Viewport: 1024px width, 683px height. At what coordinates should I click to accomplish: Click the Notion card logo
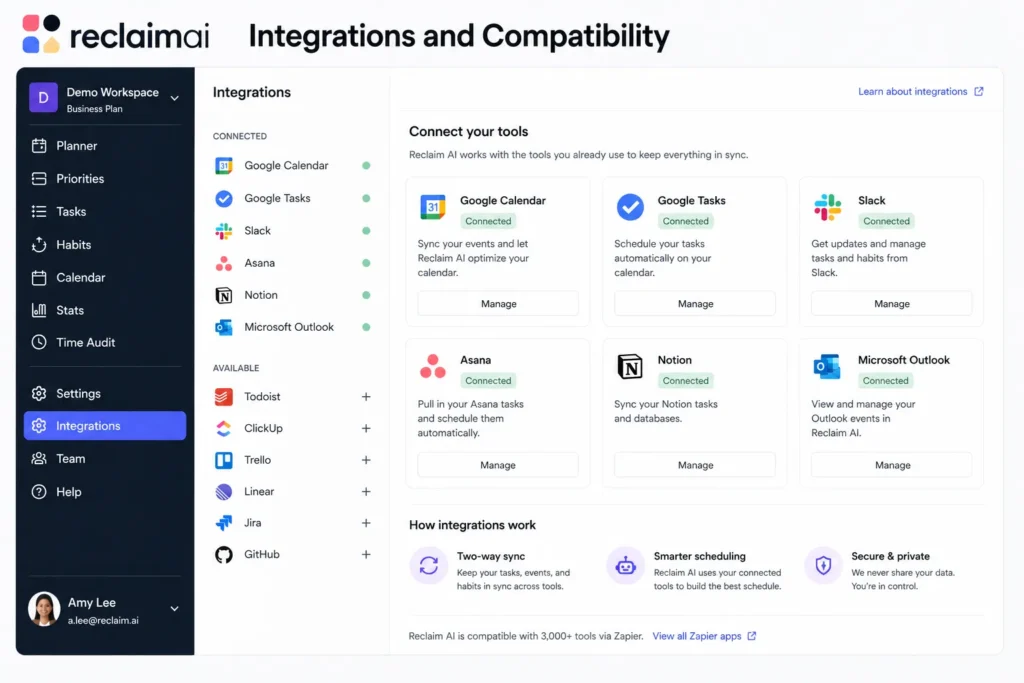[630, 367]
